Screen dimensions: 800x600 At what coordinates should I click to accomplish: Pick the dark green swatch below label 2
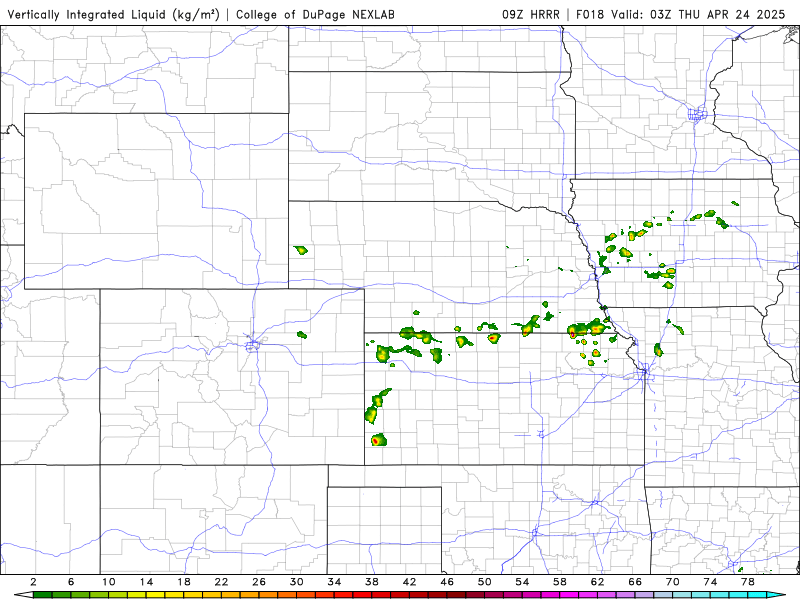coord(43,595)
